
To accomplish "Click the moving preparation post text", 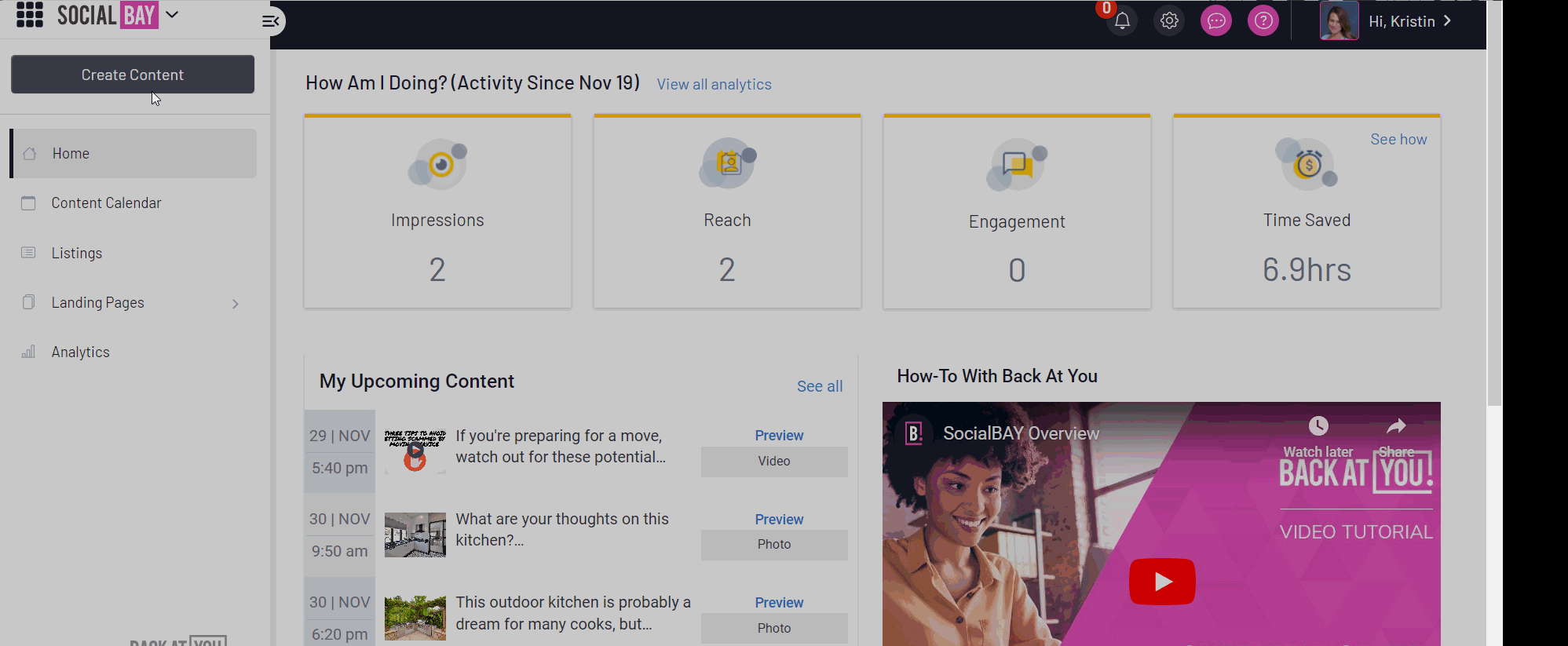I will click(x=561, y=447).
